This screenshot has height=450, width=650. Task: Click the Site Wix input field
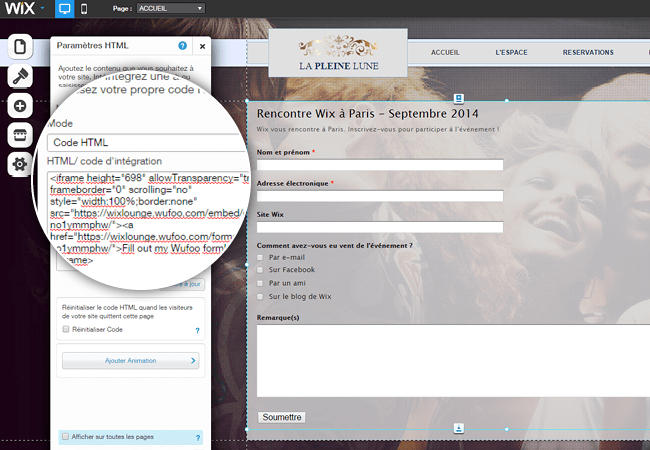pyautogui.click(x=380, y=227)
